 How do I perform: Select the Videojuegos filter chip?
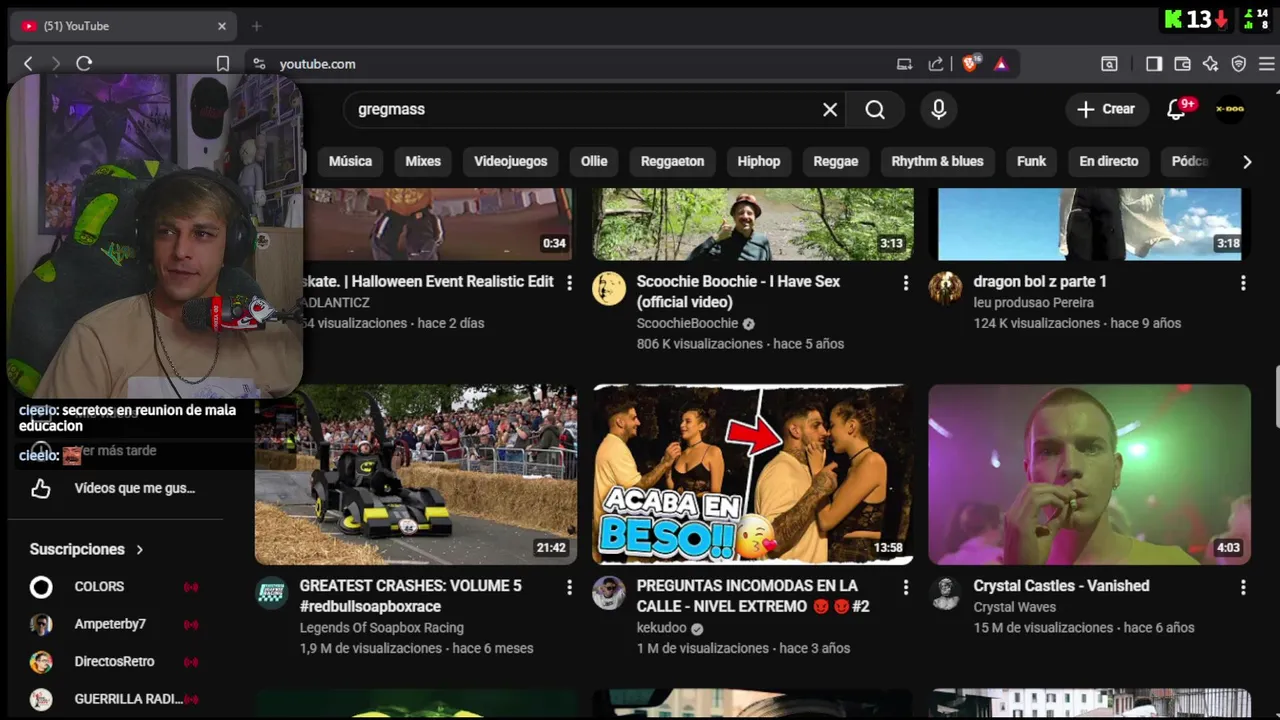[511, 161]
